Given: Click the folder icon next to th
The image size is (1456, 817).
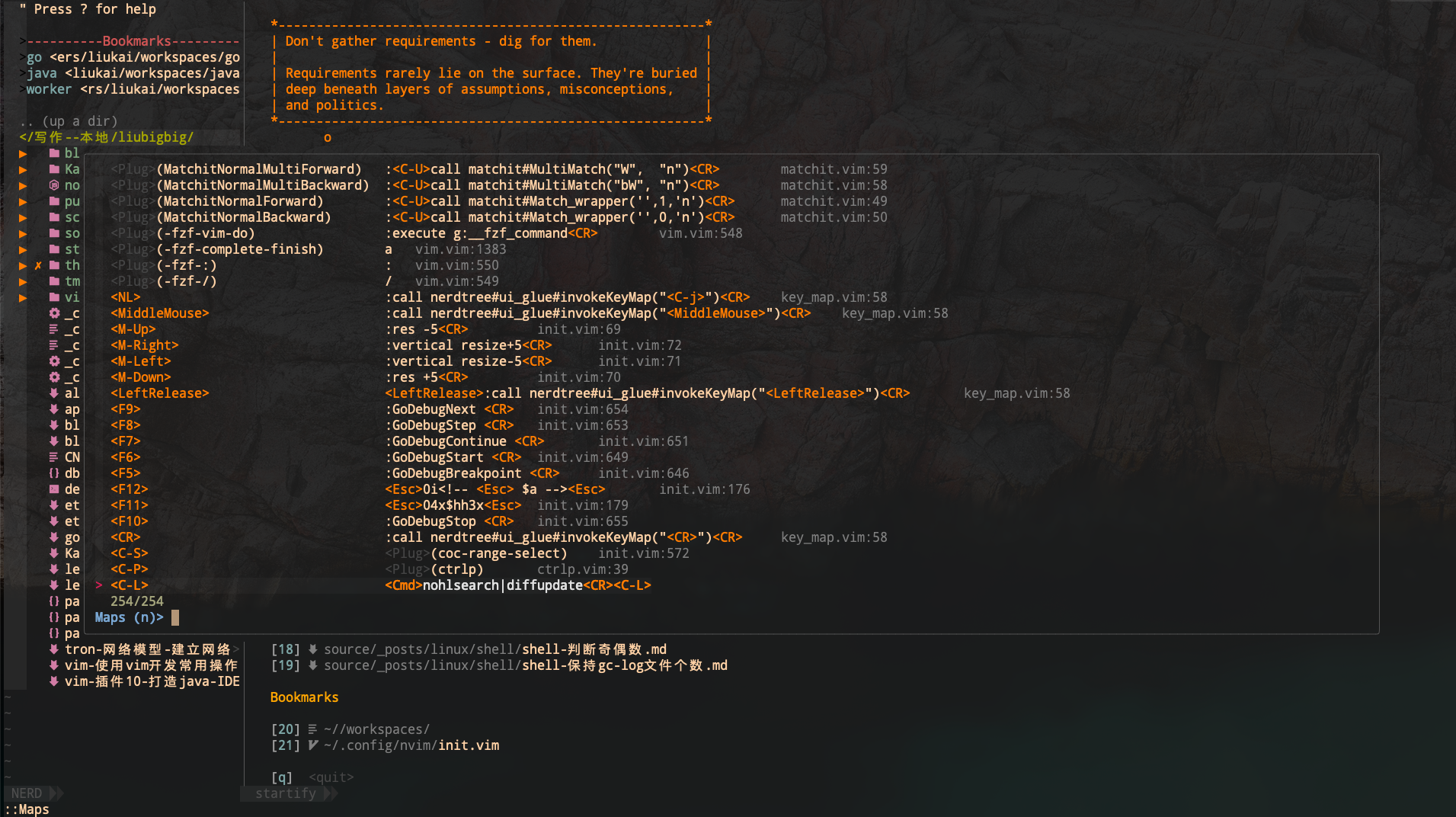Looking at the screenshot, I should (54, 265).
